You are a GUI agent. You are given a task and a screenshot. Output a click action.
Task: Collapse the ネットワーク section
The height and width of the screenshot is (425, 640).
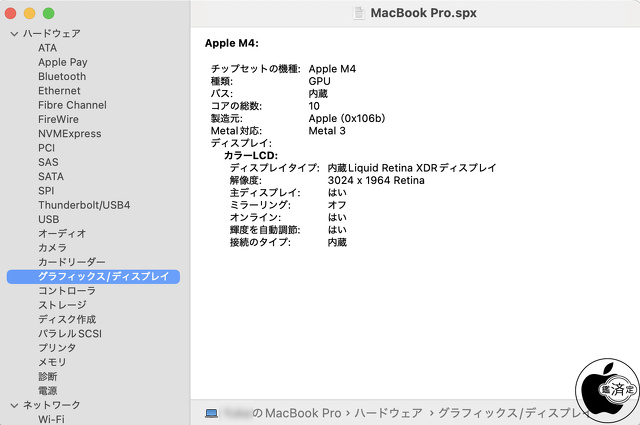pyautogui.click(x=13, y=405)
